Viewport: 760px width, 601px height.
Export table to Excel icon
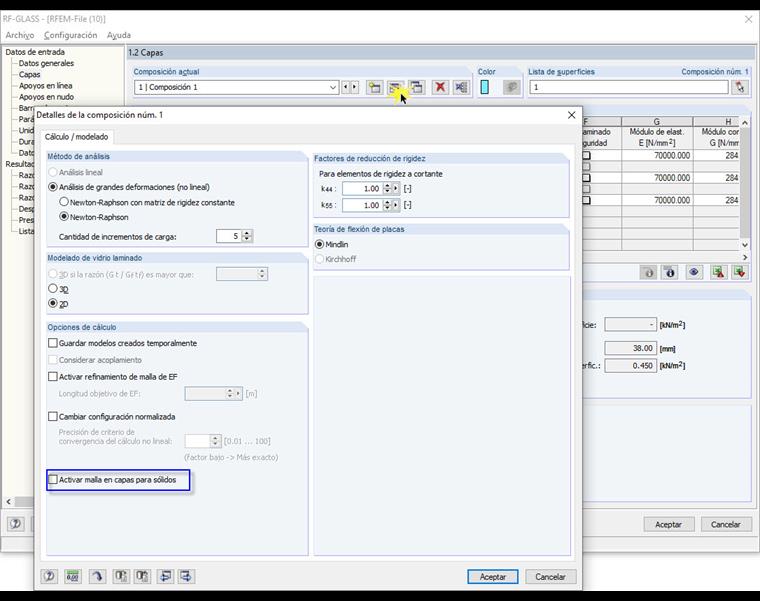pyautogui.click(x=718, y=272)
